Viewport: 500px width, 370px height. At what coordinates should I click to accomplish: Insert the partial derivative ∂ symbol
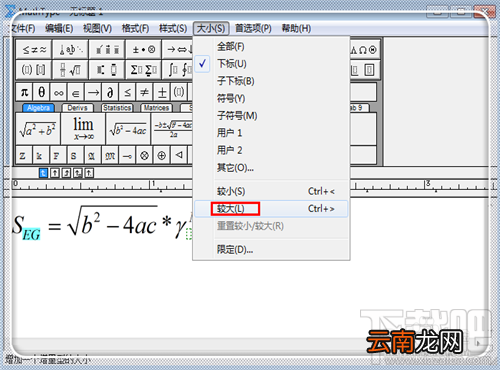110,92
